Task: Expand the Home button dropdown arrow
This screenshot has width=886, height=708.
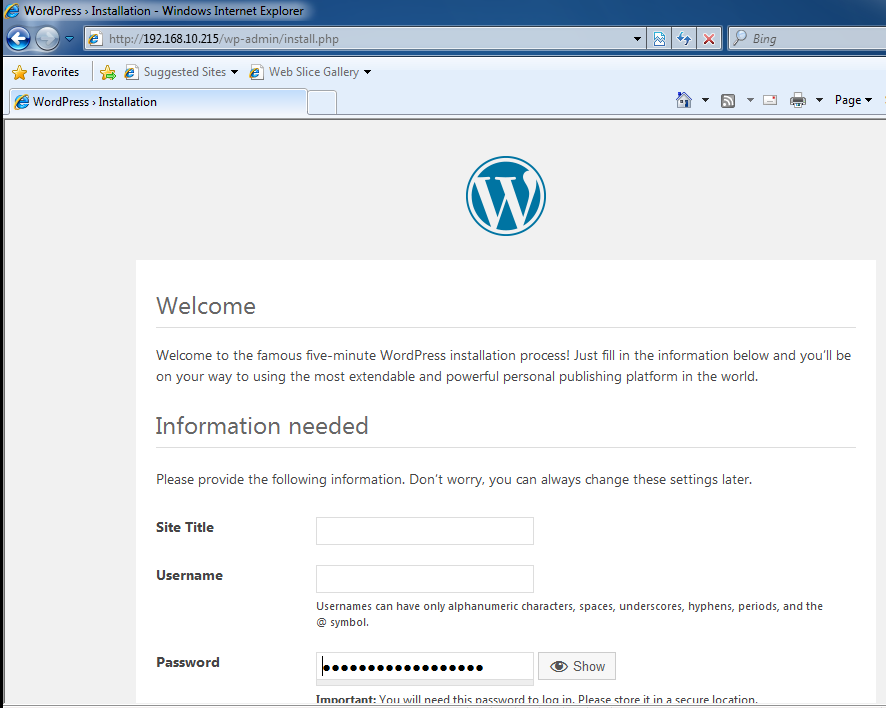Action: tap(705, 100)
